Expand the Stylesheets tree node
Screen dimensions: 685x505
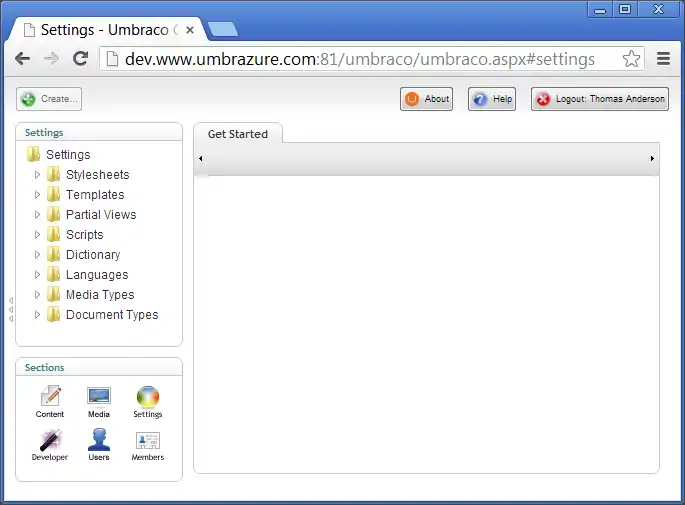tap(37, 174)
